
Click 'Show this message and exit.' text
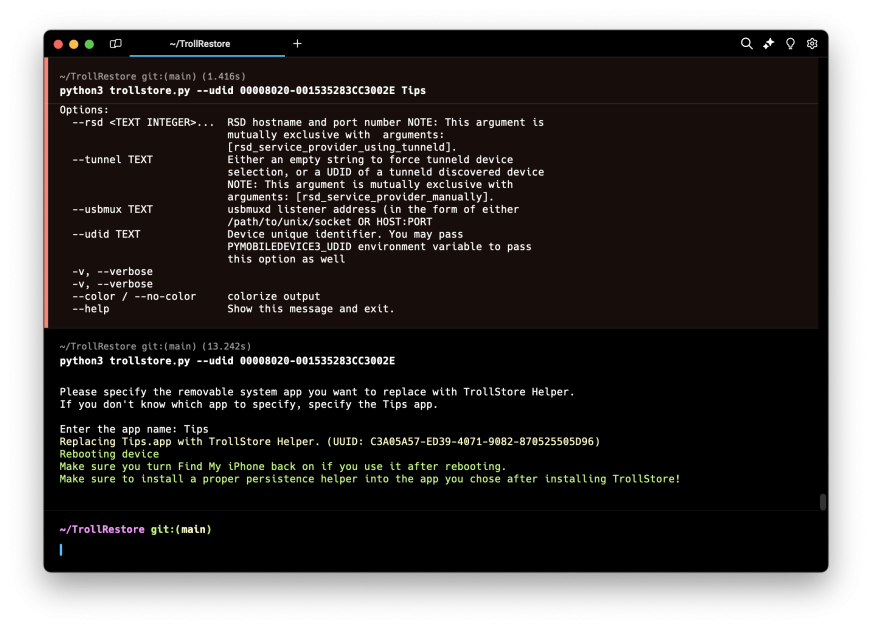[x=310, y=309]
